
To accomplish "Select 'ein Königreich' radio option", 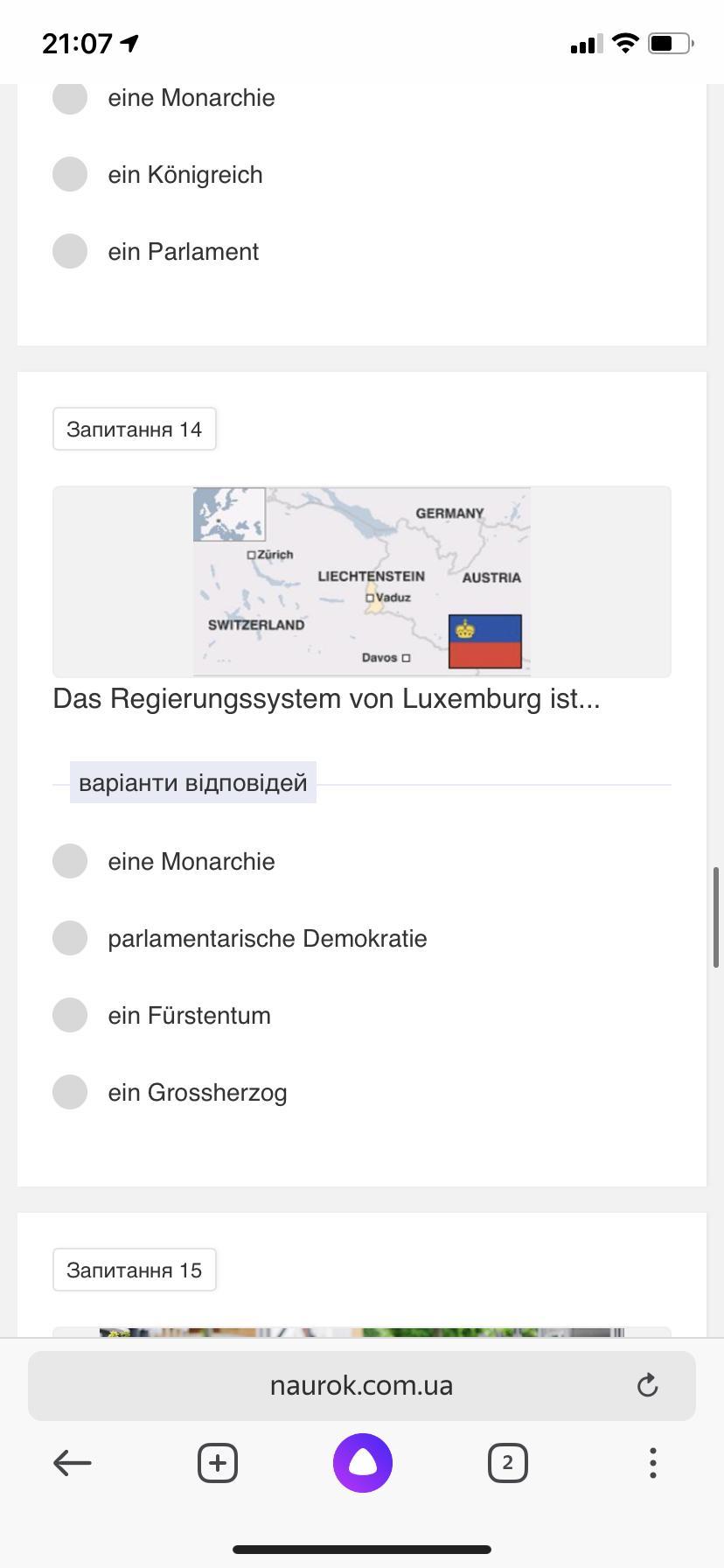I will [x=70, y=174].
